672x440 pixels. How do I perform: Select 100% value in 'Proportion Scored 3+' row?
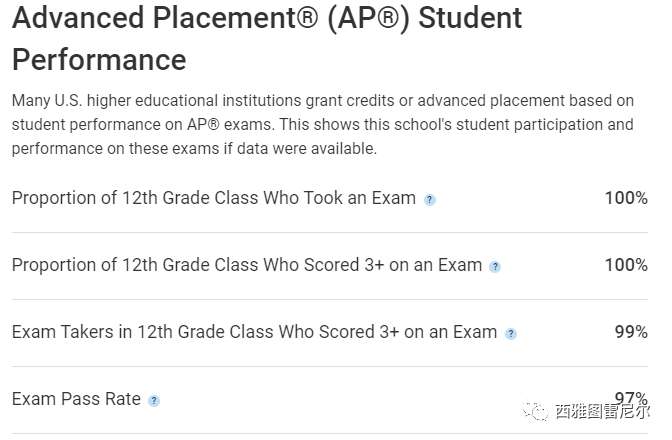pyautogui.click(x=626, y=265)
